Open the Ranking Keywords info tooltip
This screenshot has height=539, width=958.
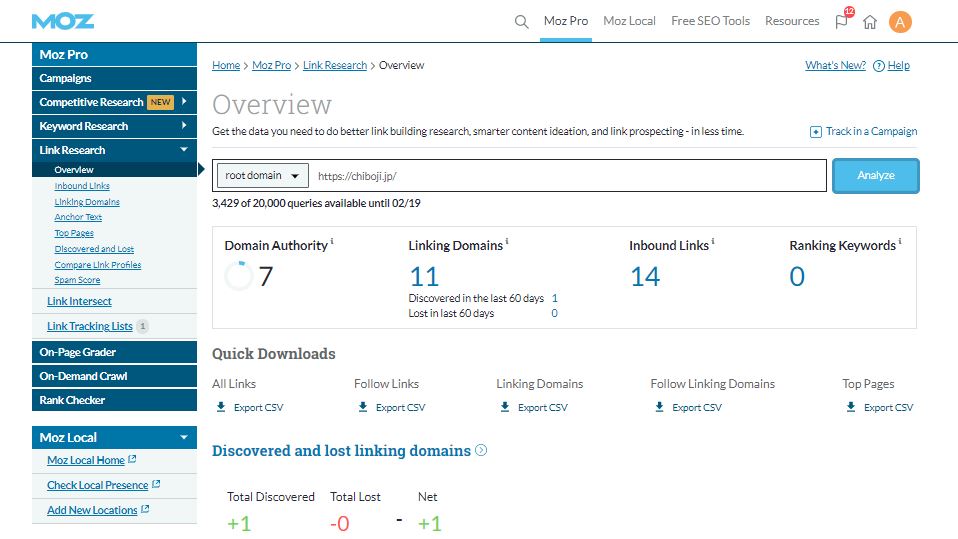[899, 241]
